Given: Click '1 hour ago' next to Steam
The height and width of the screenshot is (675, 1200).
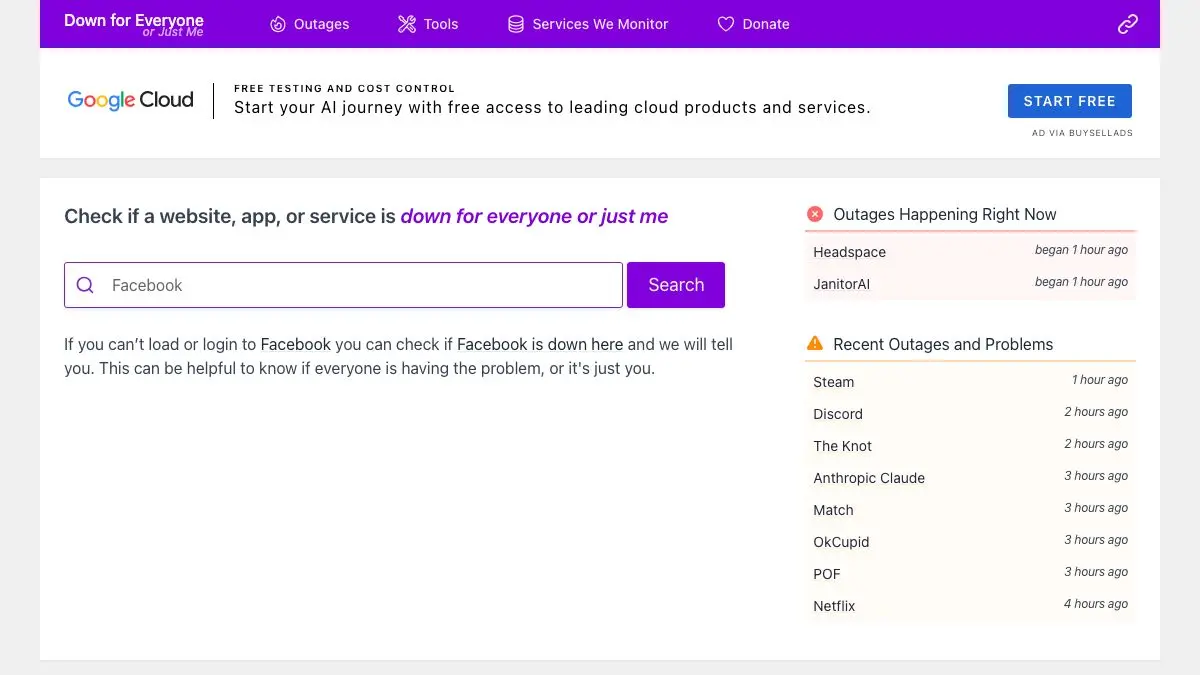Looking at the screenshot, I should 1100,380.
